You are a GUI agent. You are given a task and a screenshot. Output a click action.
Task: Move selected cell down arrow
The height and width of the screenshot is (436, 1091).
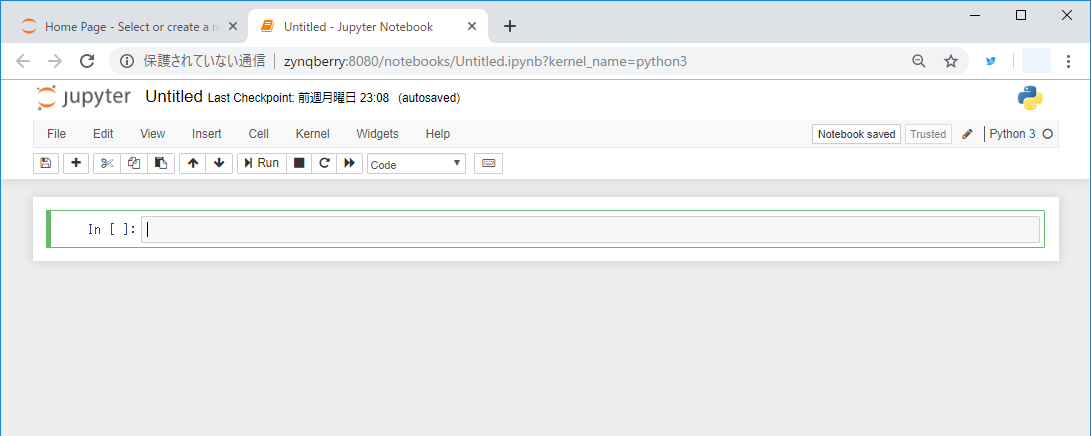219,163
